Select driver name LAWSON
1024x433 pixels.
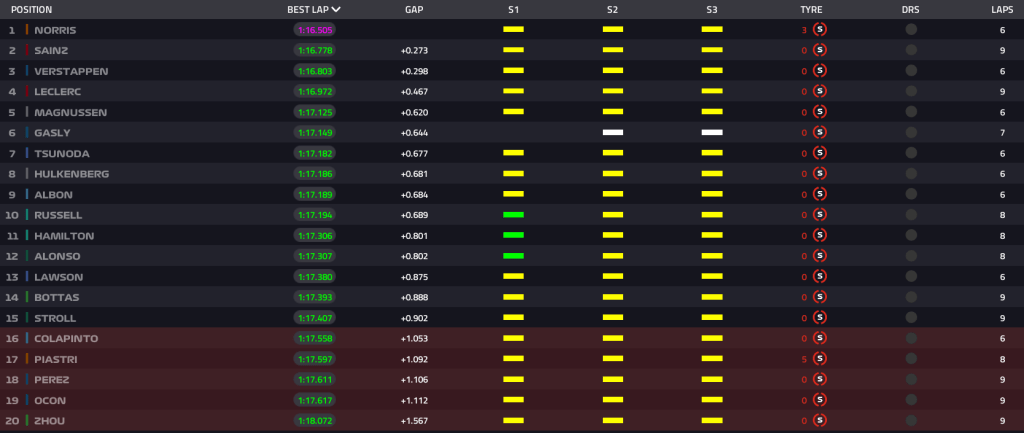[59, 277]
